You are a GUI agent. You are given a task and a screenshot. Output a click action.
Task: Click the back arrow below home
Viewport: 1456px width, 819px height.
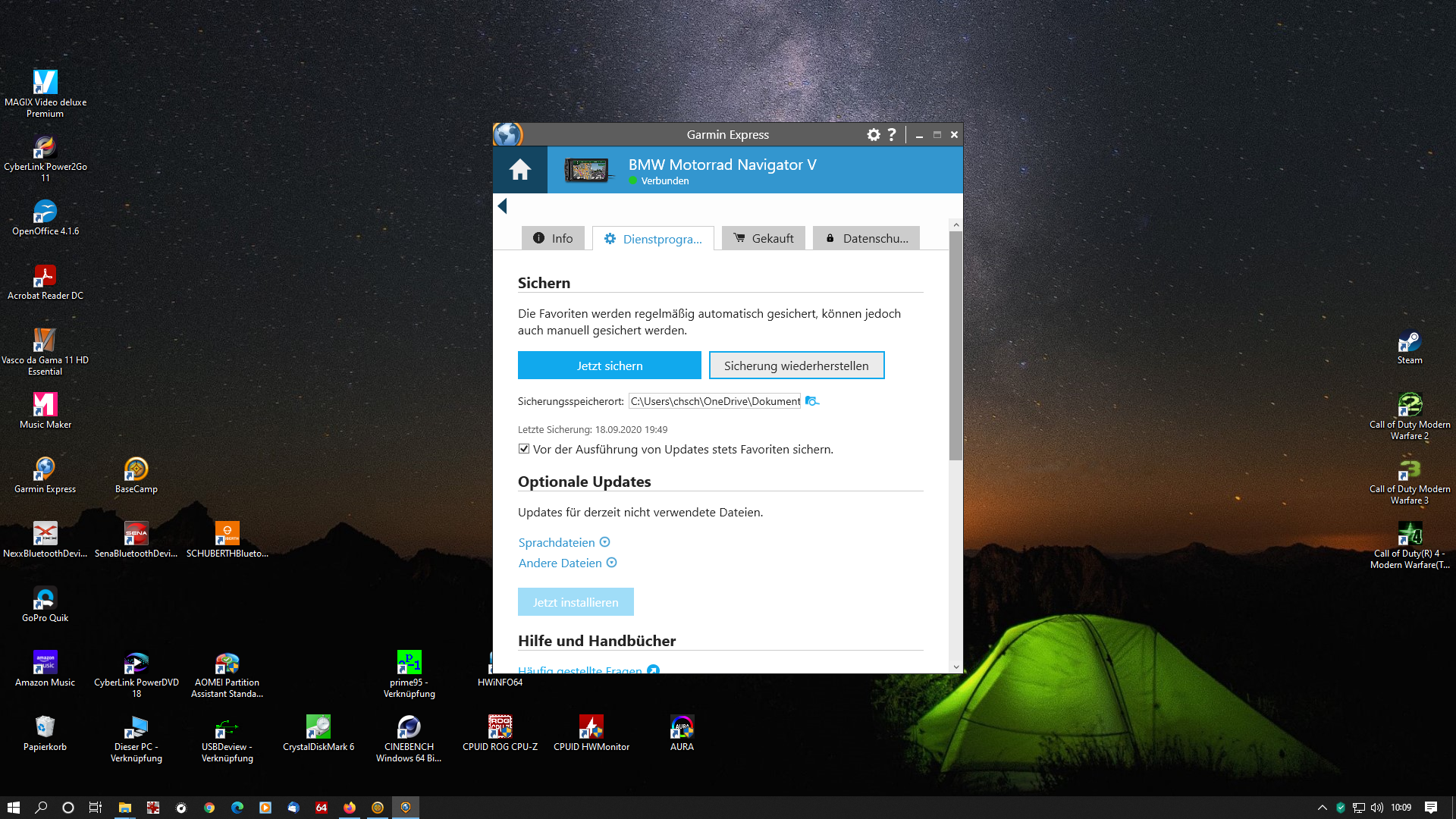pos(502,206)
